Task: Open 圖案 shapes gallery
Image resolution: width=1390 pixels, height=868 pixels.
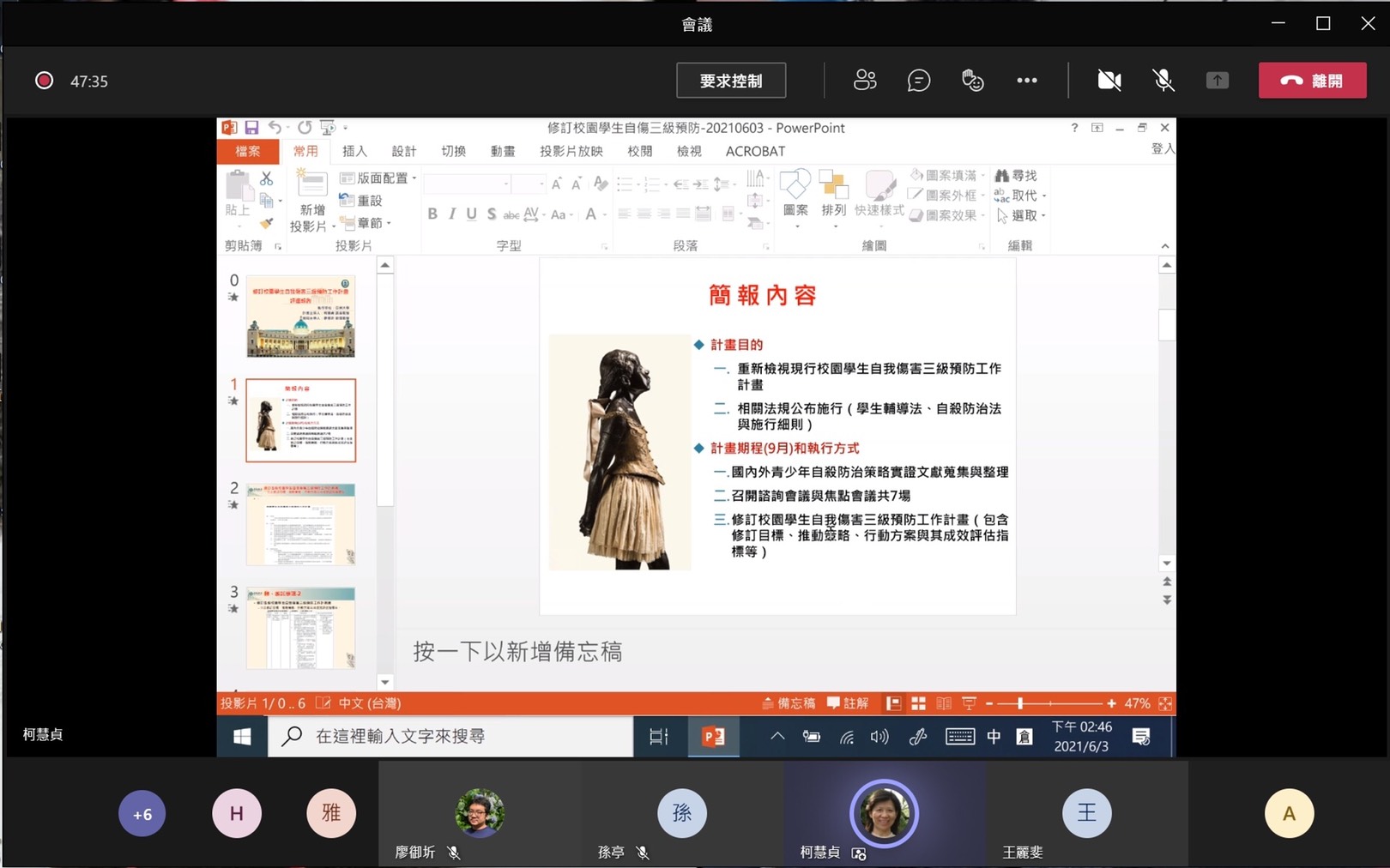Action: tap(795, 199)
